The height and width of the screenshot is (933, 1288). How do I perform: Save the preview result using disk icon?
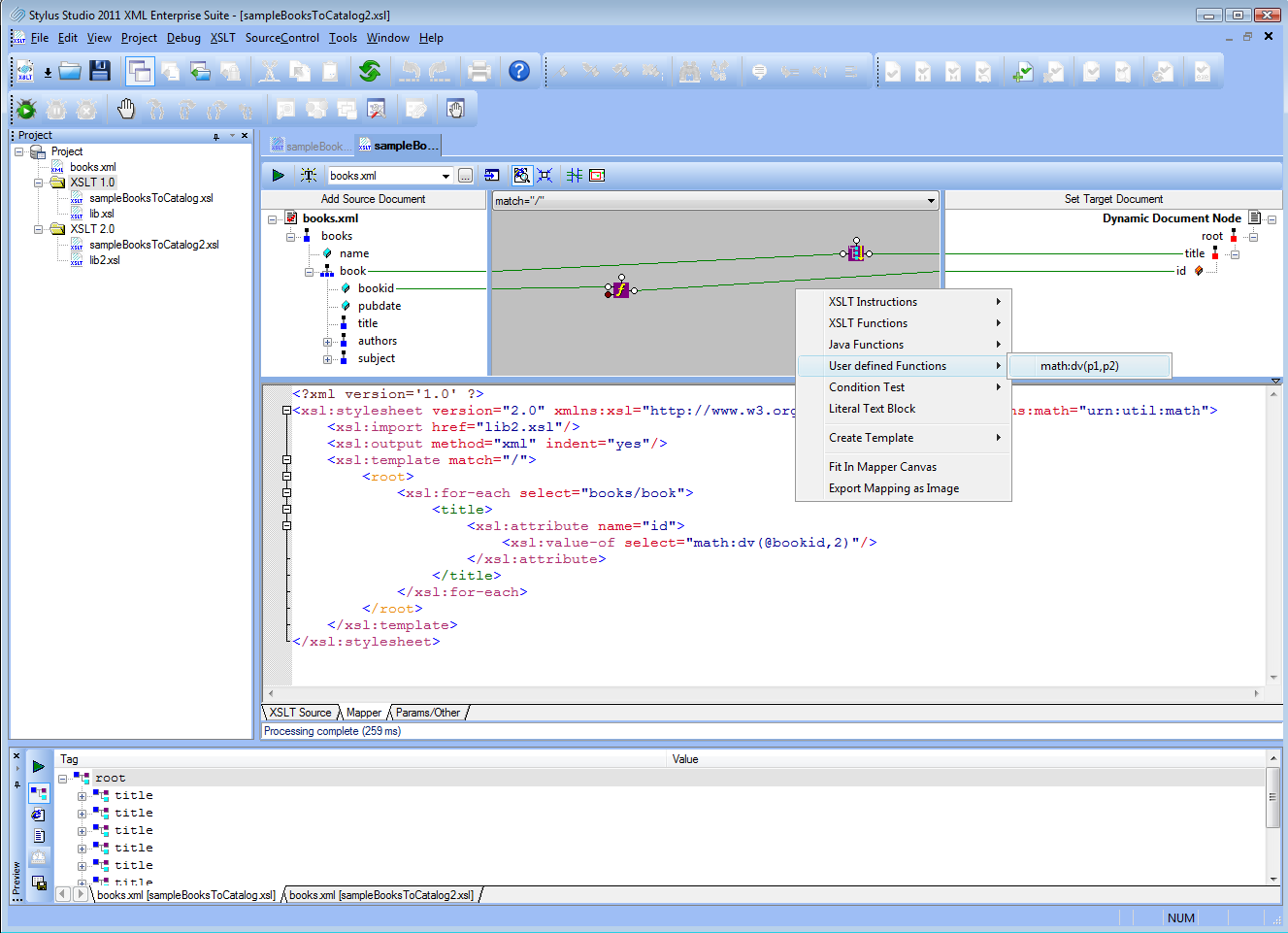[39, 883]
